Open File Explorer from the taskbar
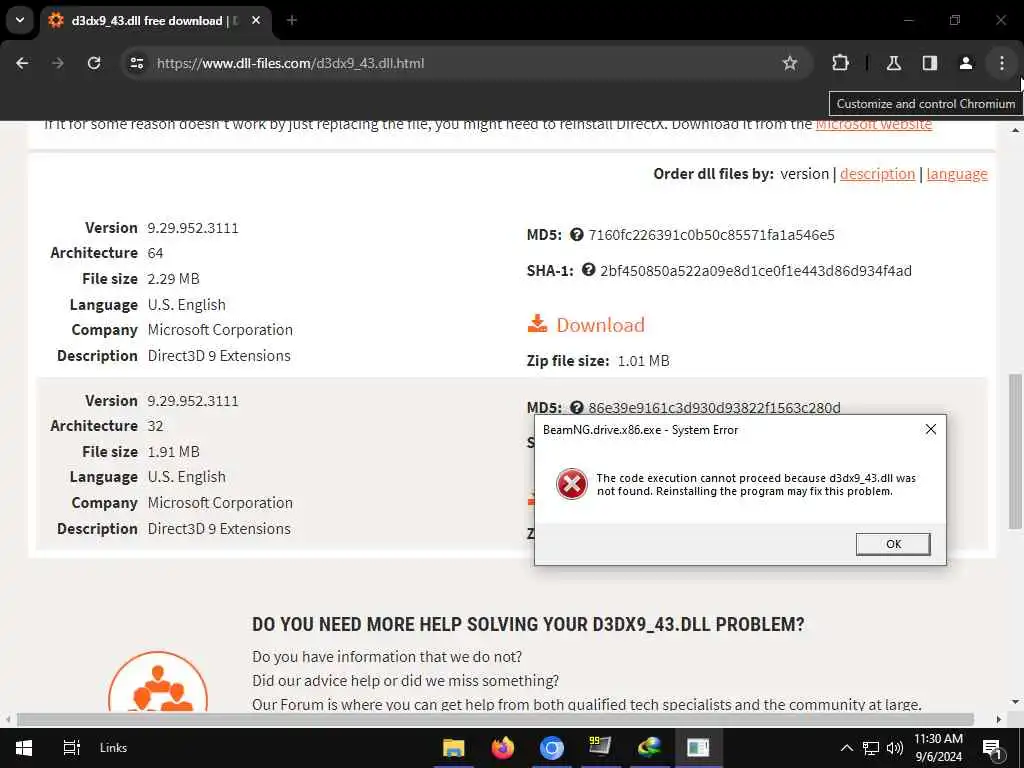This screenshot has height=768, width=1024. tap(453, 748)
